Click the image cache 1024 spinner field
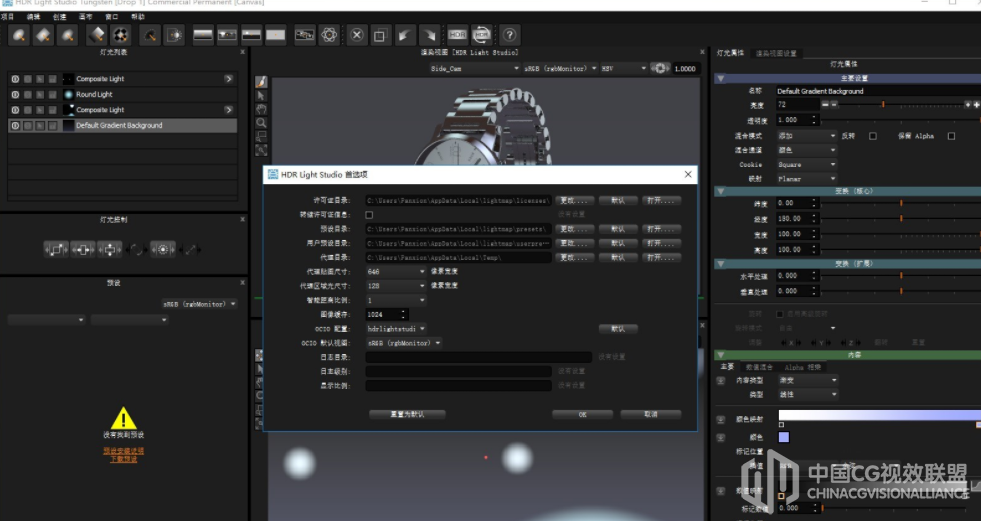The image size is (981, 521). 387,315
